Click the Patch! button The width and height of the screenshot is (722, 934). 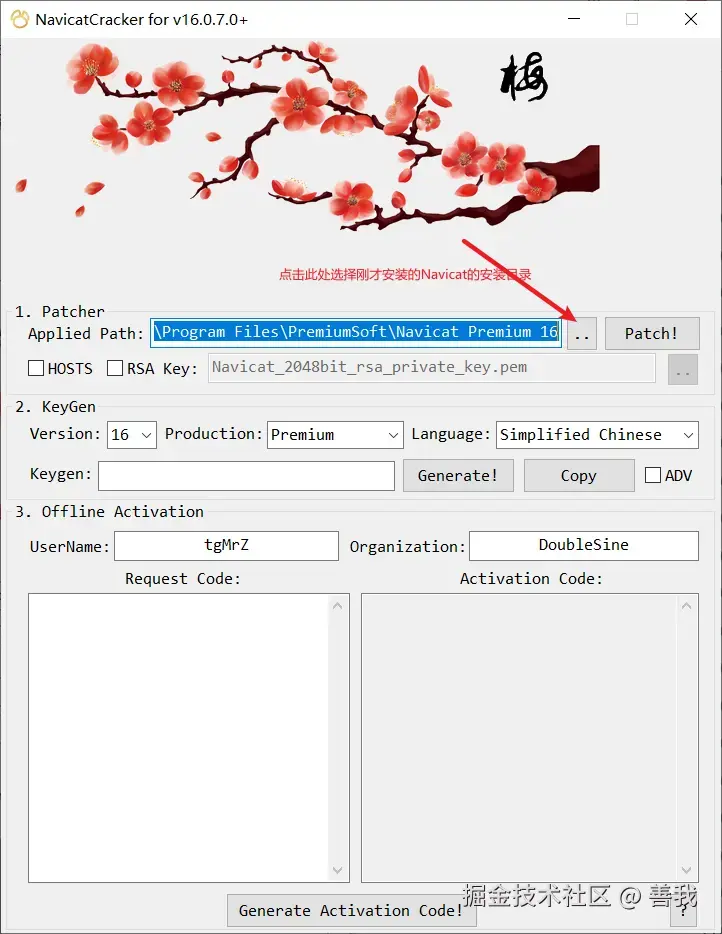652,334
